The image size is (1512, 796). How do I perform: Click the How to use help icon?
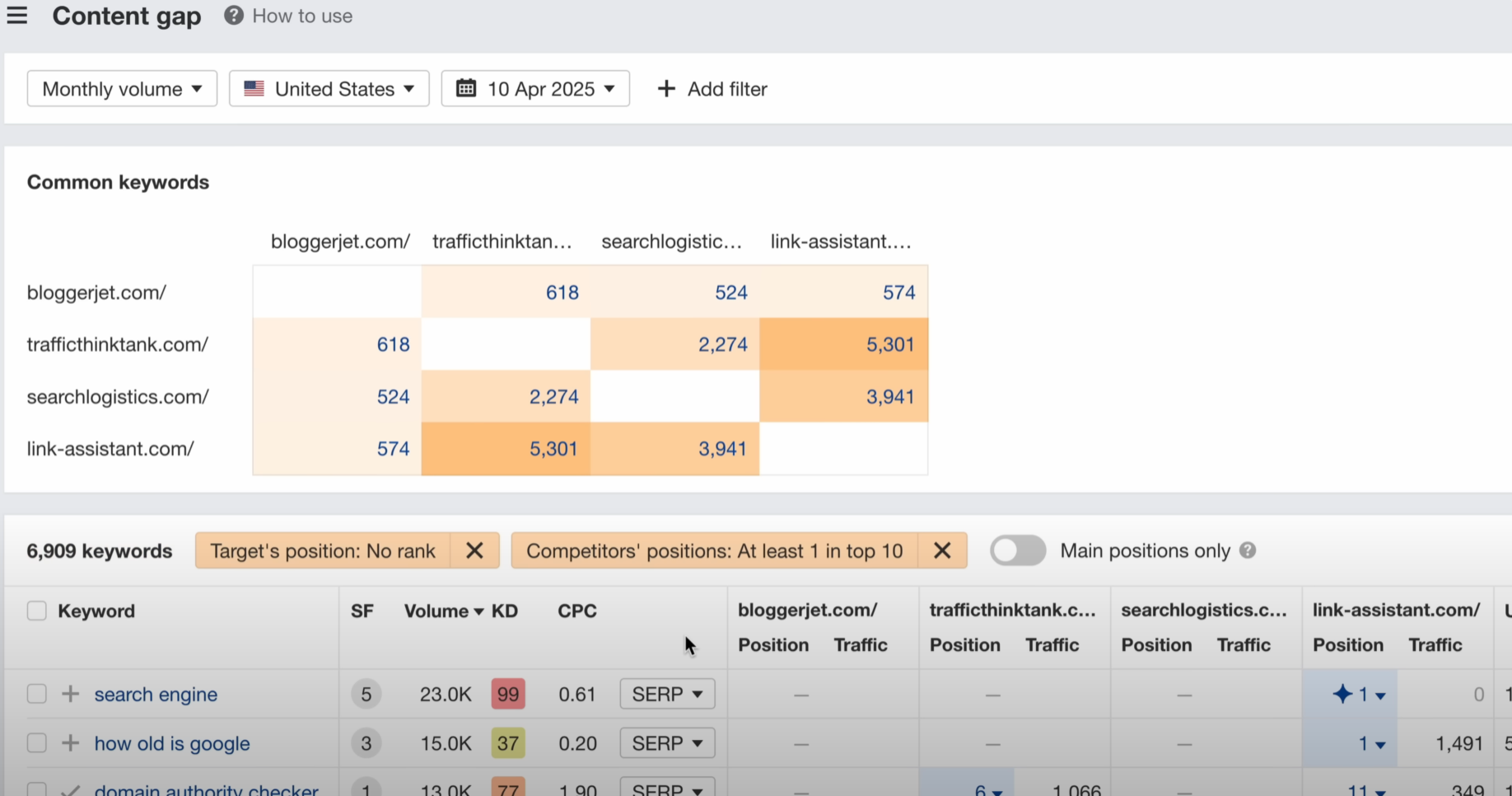(x=234, y=16)
